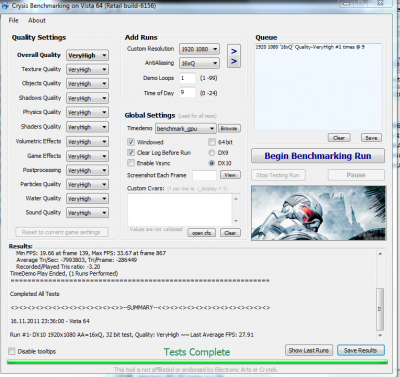Open the Shaders Quality dropdown

click(87, 127)
